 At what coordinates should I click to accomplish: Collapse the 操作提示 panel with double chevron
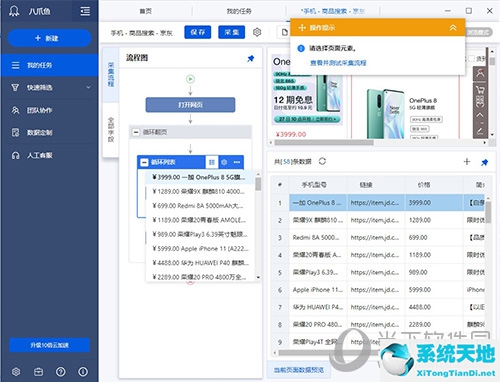pyautogui.click(x=453, y=28)
